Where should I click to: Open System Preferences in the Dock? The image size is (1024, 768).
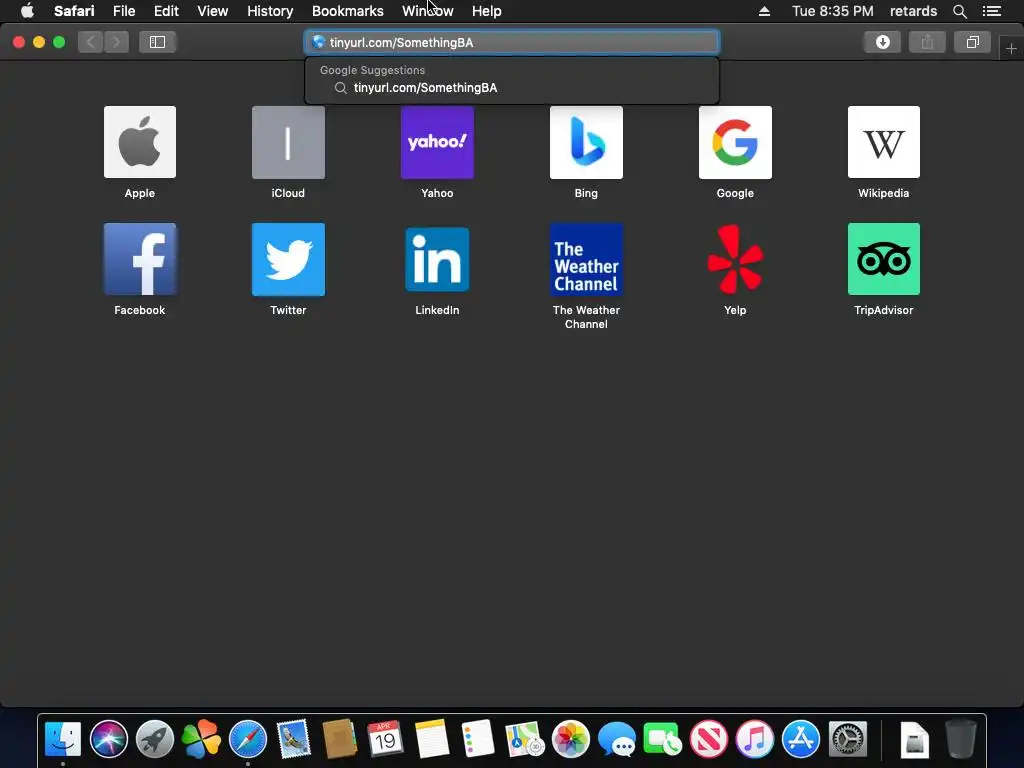tap(848, 739)
